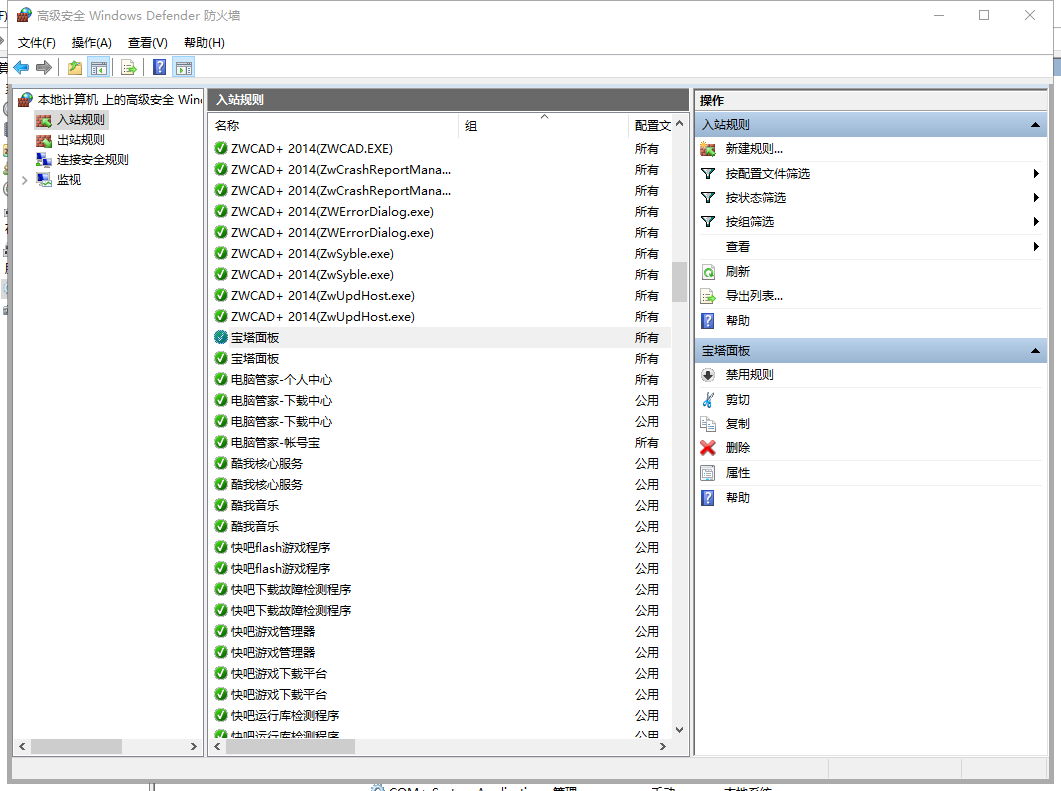
Task: Select the first 快吧游戏下载平台 rule
Action: pos(441,673)
